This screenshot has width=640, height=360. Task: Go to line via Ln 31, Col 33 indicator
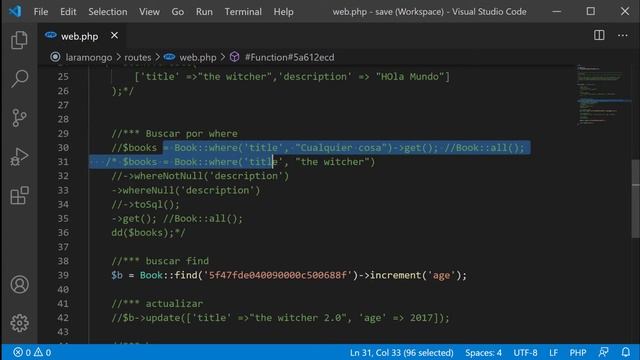coord(401,352)
